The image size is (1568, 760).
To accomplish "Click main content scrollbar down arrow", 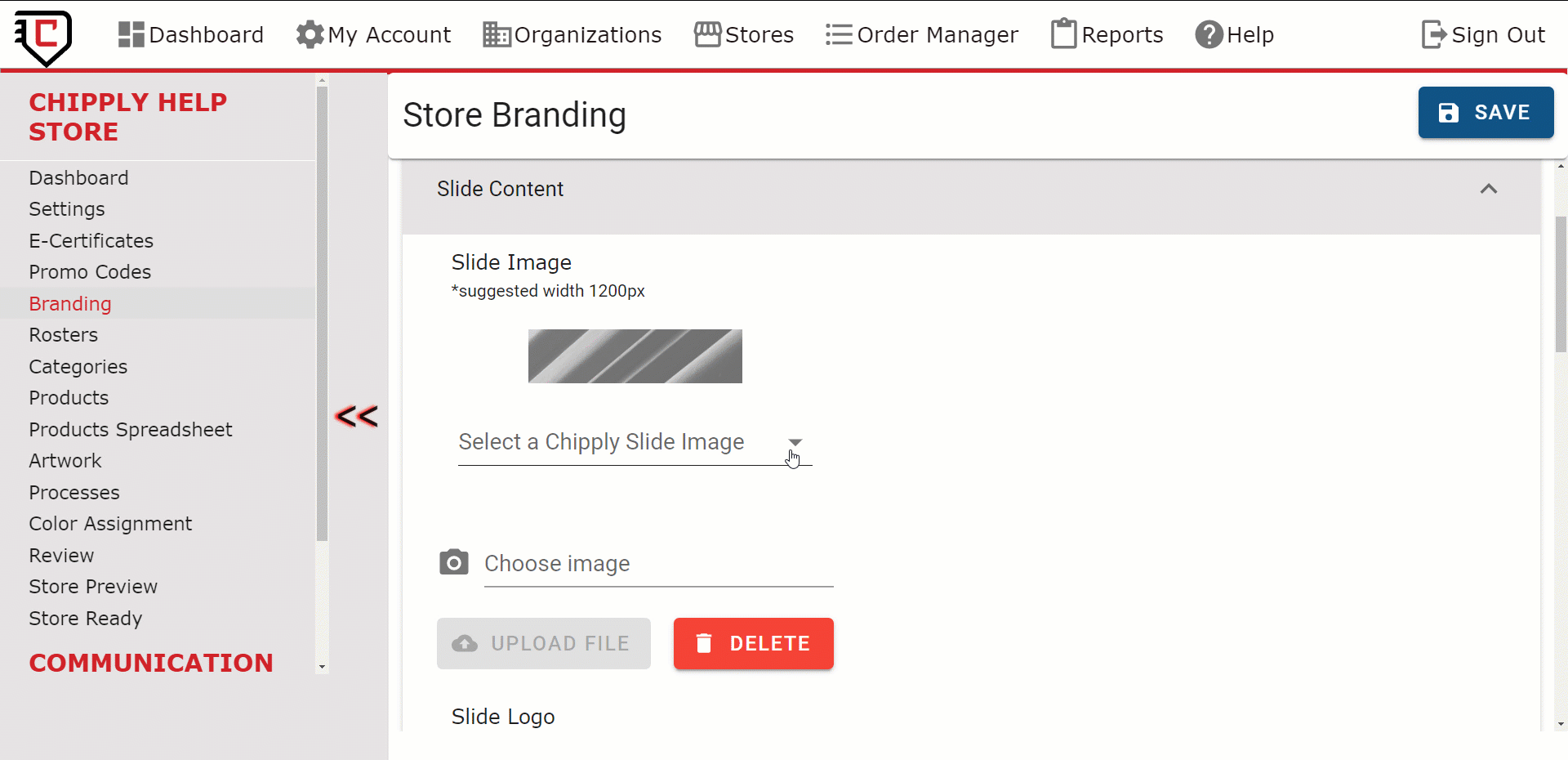I will pyautogui.click(x=1561, y=724).
